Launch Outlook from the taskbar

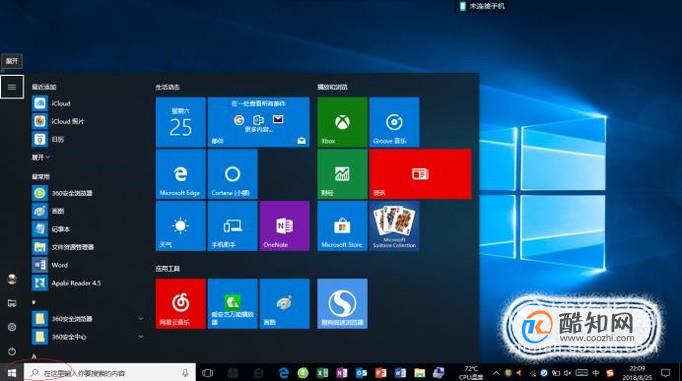(361, 373)
